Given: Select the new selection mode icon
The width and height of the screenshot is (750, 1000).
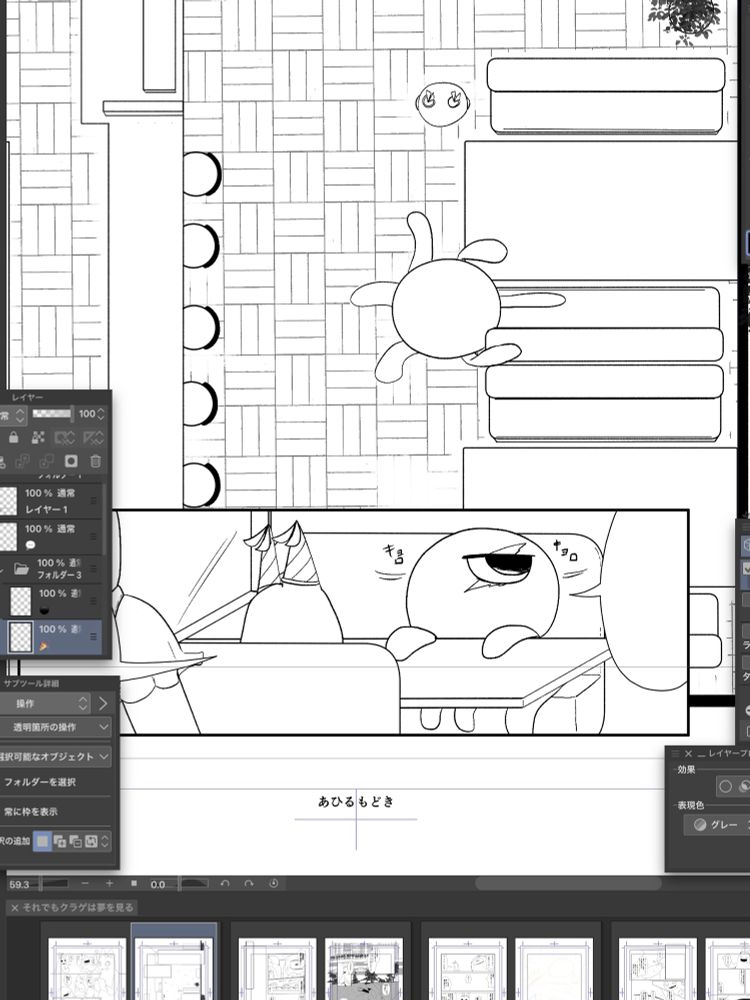Looking at the screenshot, I should (42, 841).
